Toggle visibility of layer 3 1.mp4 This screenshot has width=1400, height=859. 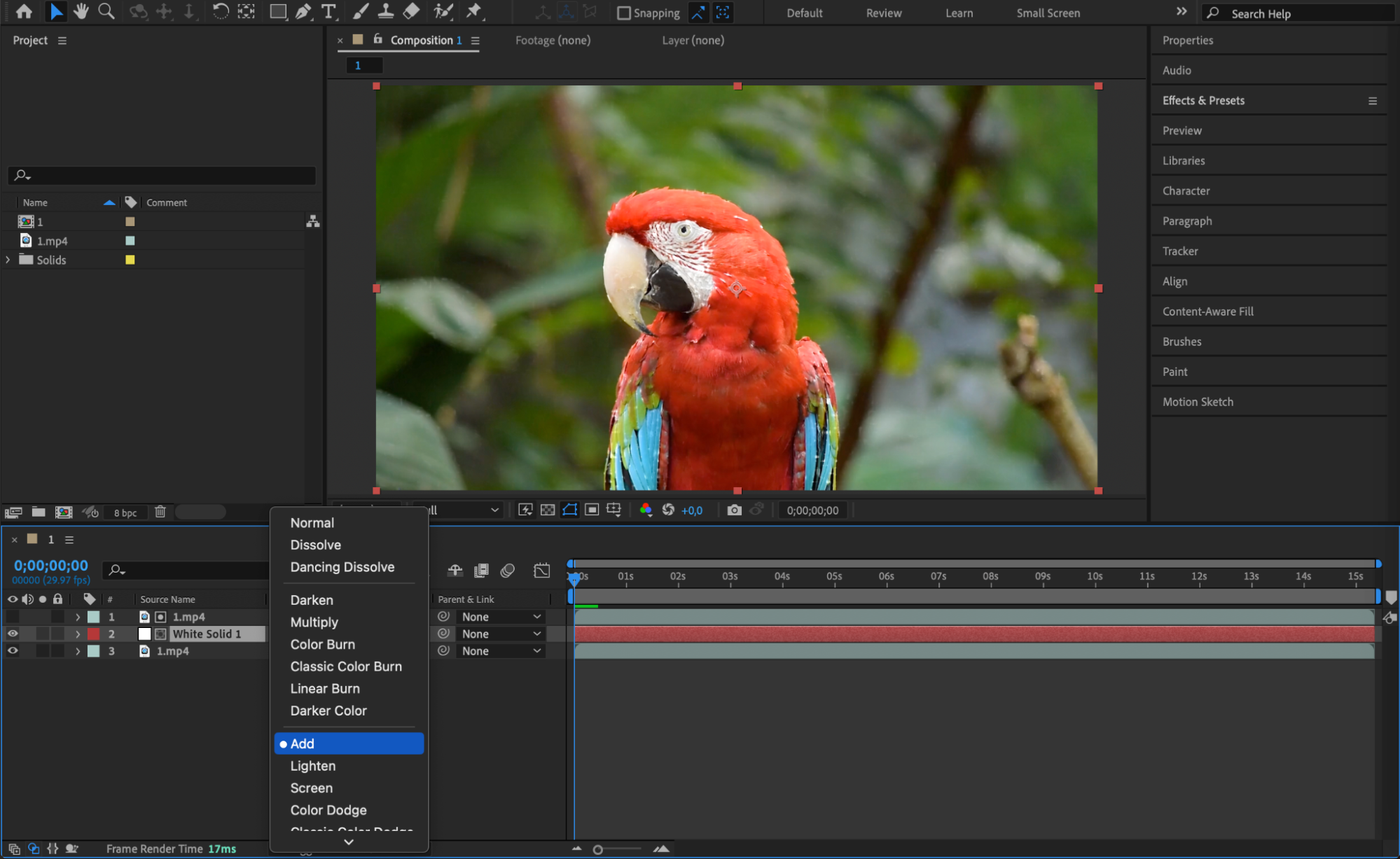point(13,651)
